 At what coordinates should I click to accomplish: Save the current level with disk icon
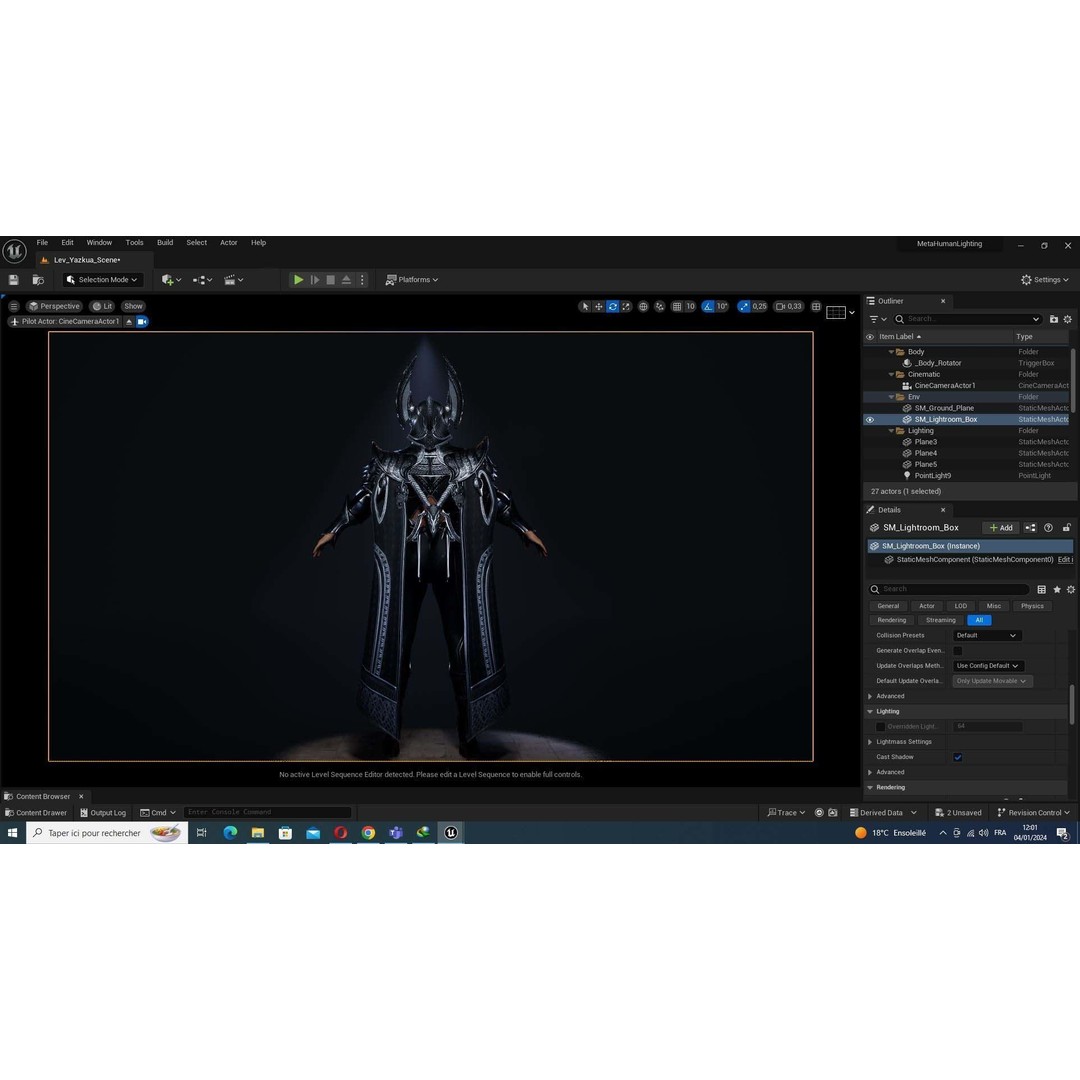click(13, 280)
